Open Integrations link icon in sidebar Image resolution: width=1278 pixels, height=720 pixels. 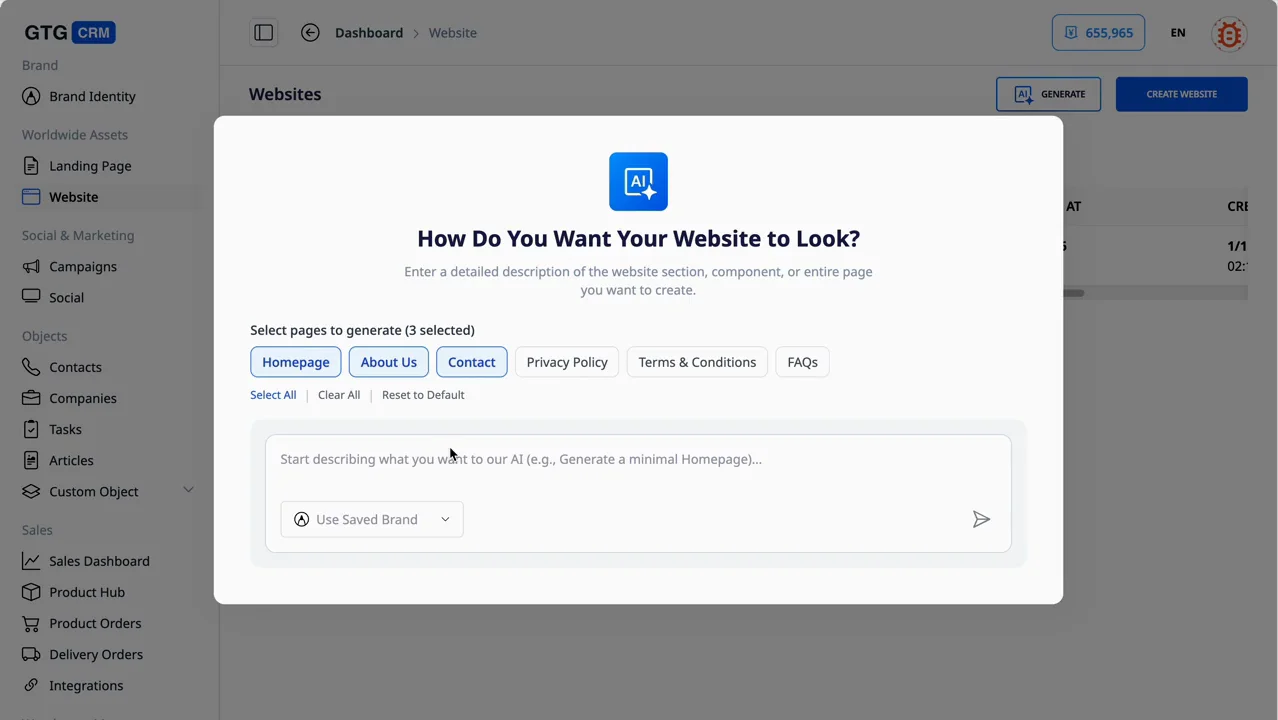coord(32,685)
